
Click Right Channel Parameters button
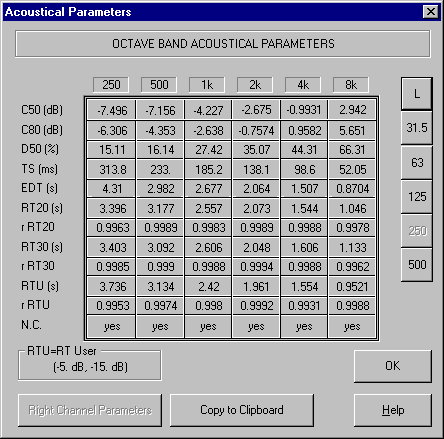pyautogui.click(x=90, y=410)
